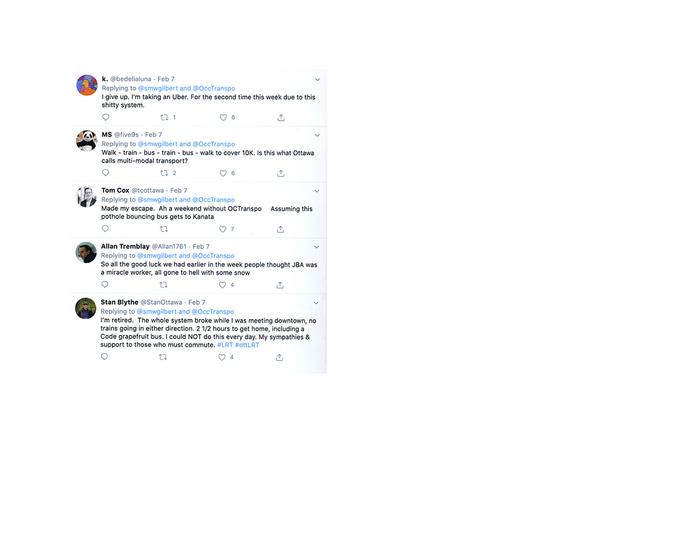This screenshot has width=699, height=559.
Task: Reply to Stan Blythe's tweet
Action: tap(104, 357)
